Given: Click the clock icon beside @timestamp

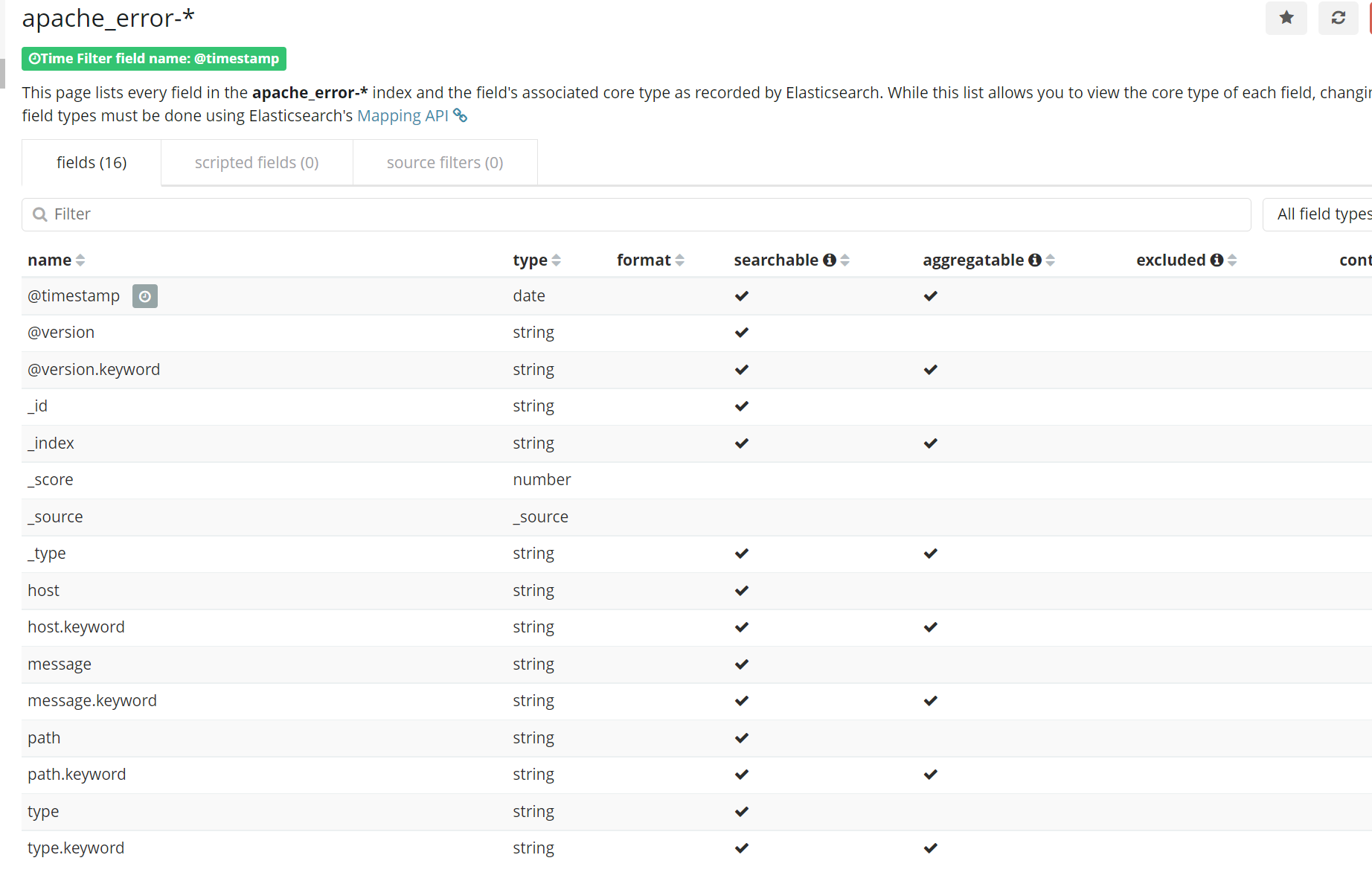Looking at the screenshot, I should point(145,296).
